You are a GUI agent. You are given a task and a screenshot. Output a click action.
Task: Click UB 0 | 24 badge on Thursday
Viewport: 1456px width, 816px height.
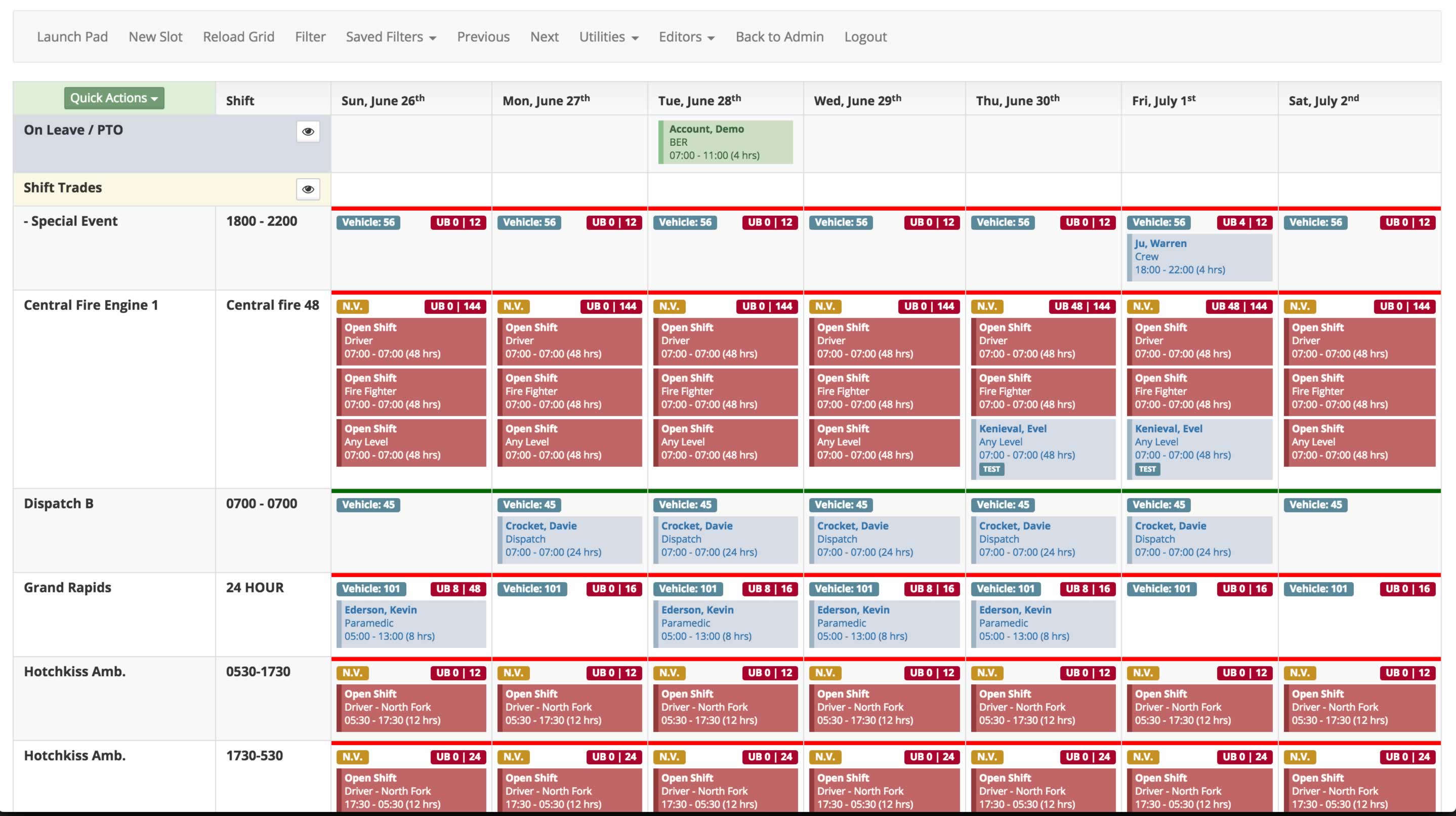pyautogui.click(x=1088, y=757)
